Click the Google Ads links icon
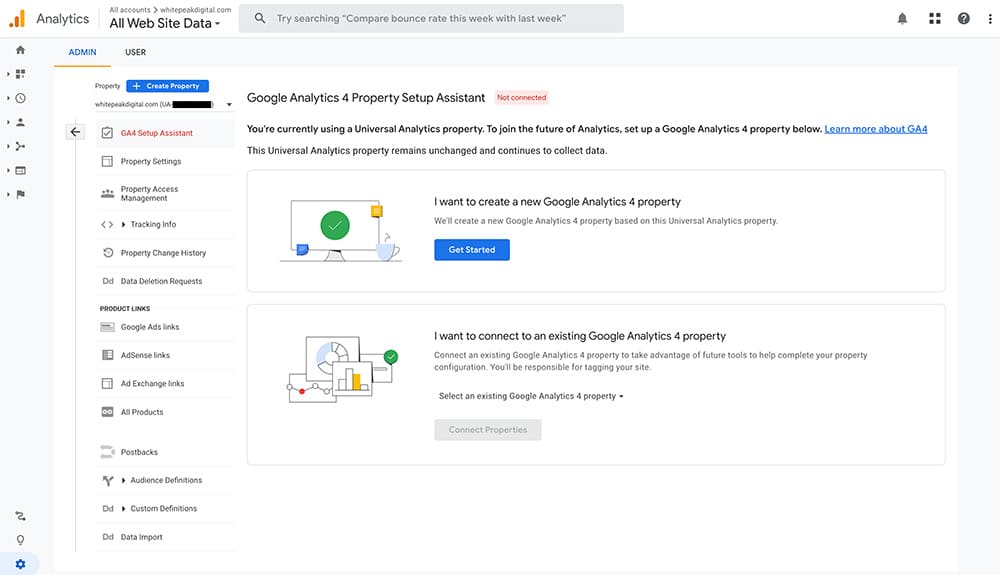Image resolution: width=1000 pixels, height=575 pixels. pos(107,327)
